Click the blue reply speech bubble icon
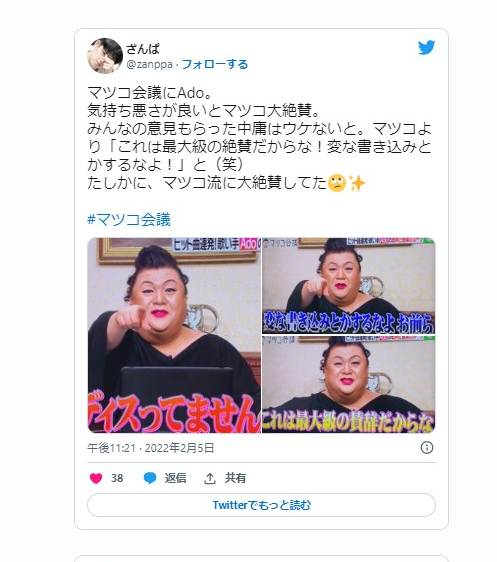The image size is (497, 562). click(150, 478)
